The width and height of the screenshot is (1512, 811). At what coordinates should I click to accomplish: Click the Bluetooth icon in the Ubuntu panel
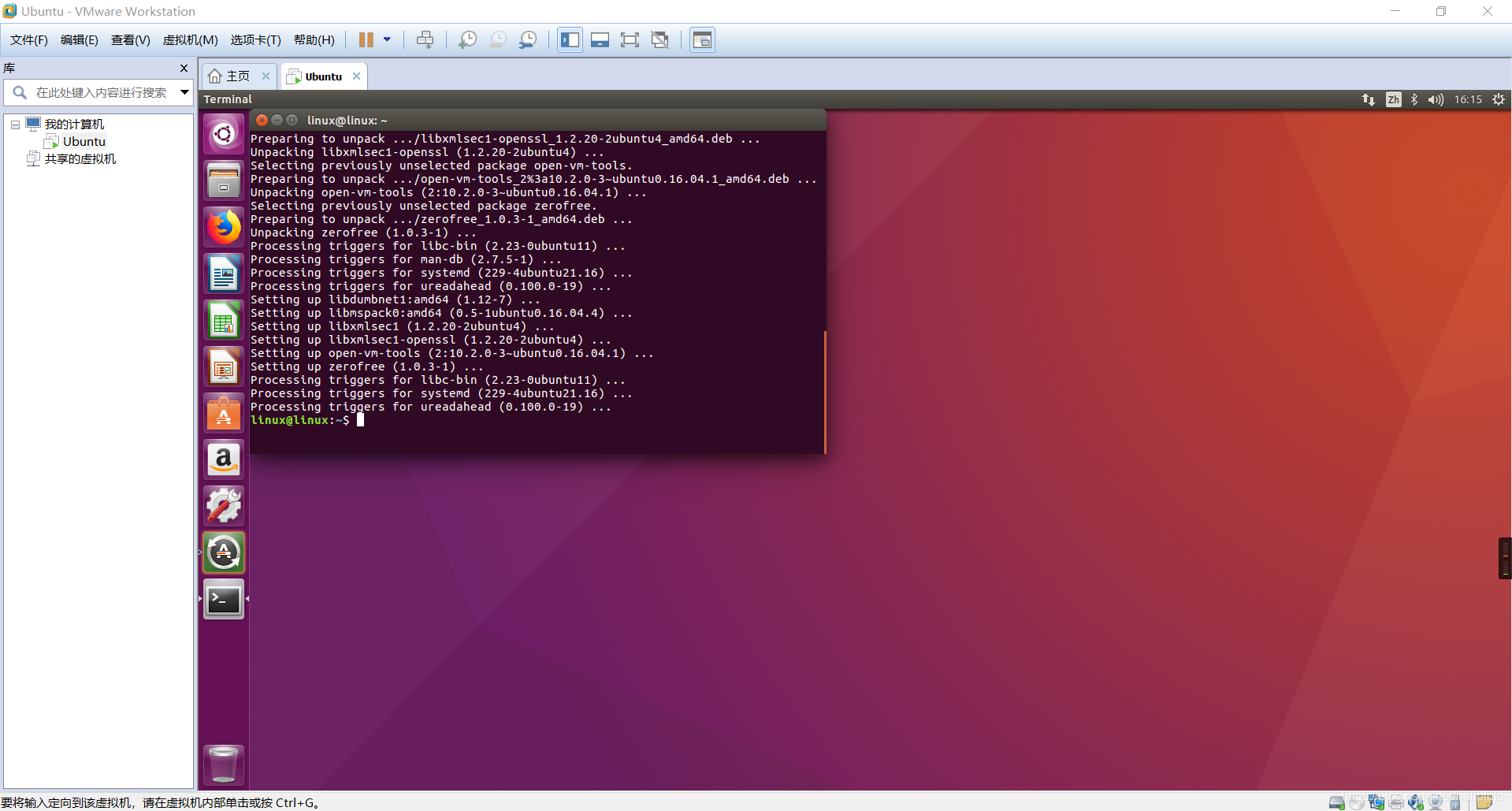[1414, 99]
